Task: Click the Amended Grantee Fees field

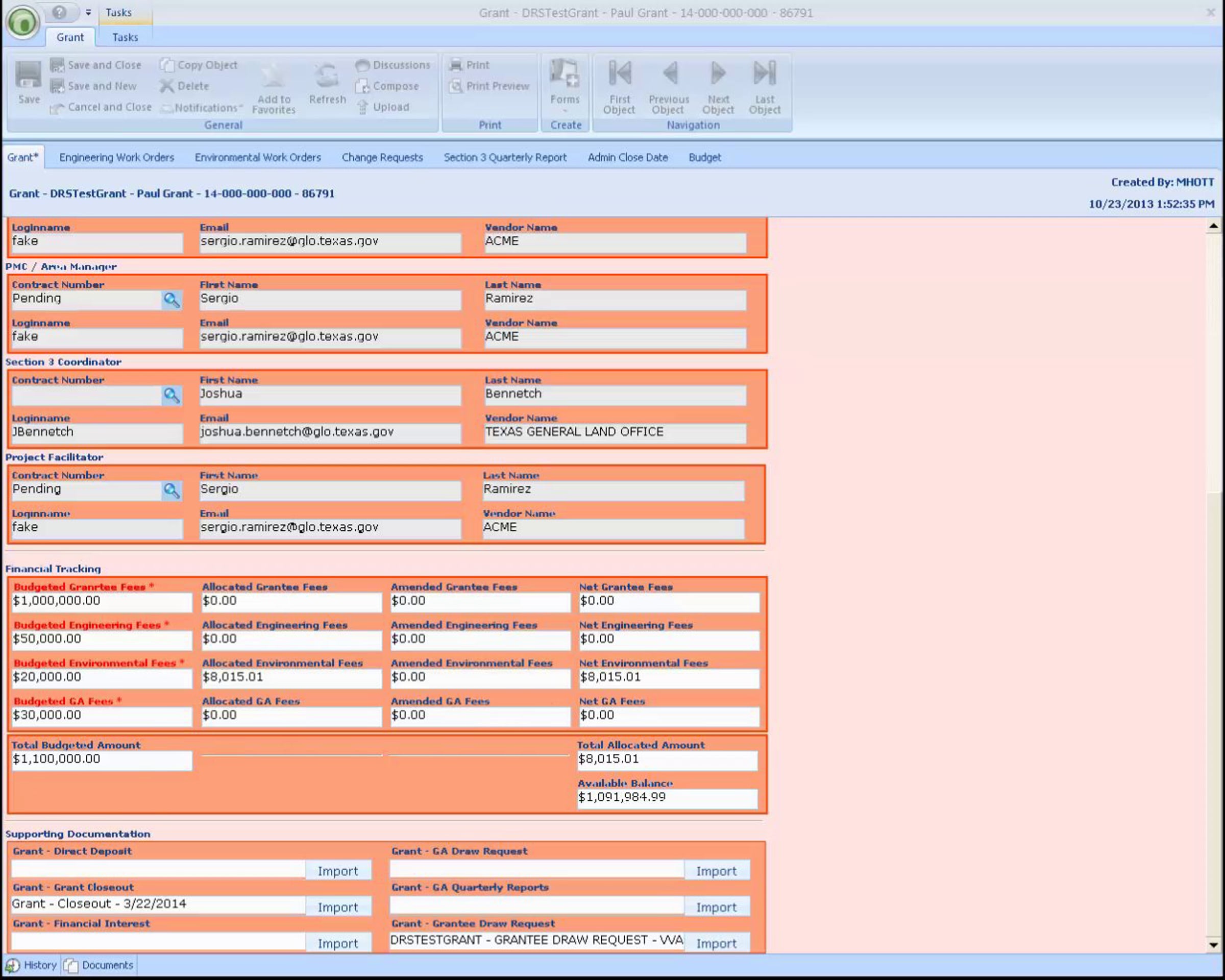Action: [x=481, y=602]
